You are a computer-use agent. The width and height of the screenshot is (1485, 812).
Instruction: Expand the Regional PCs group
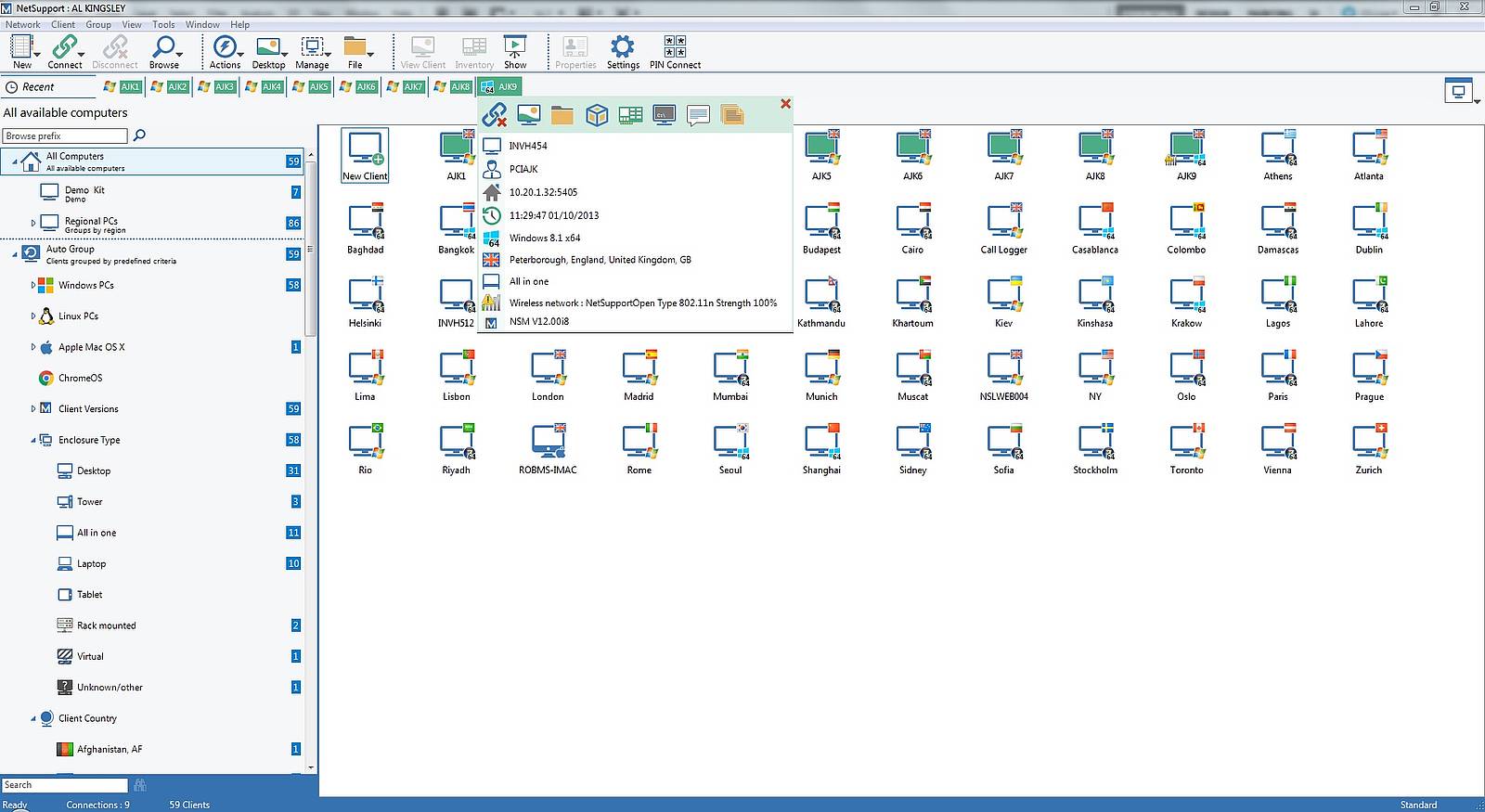[x=33, y=223]
